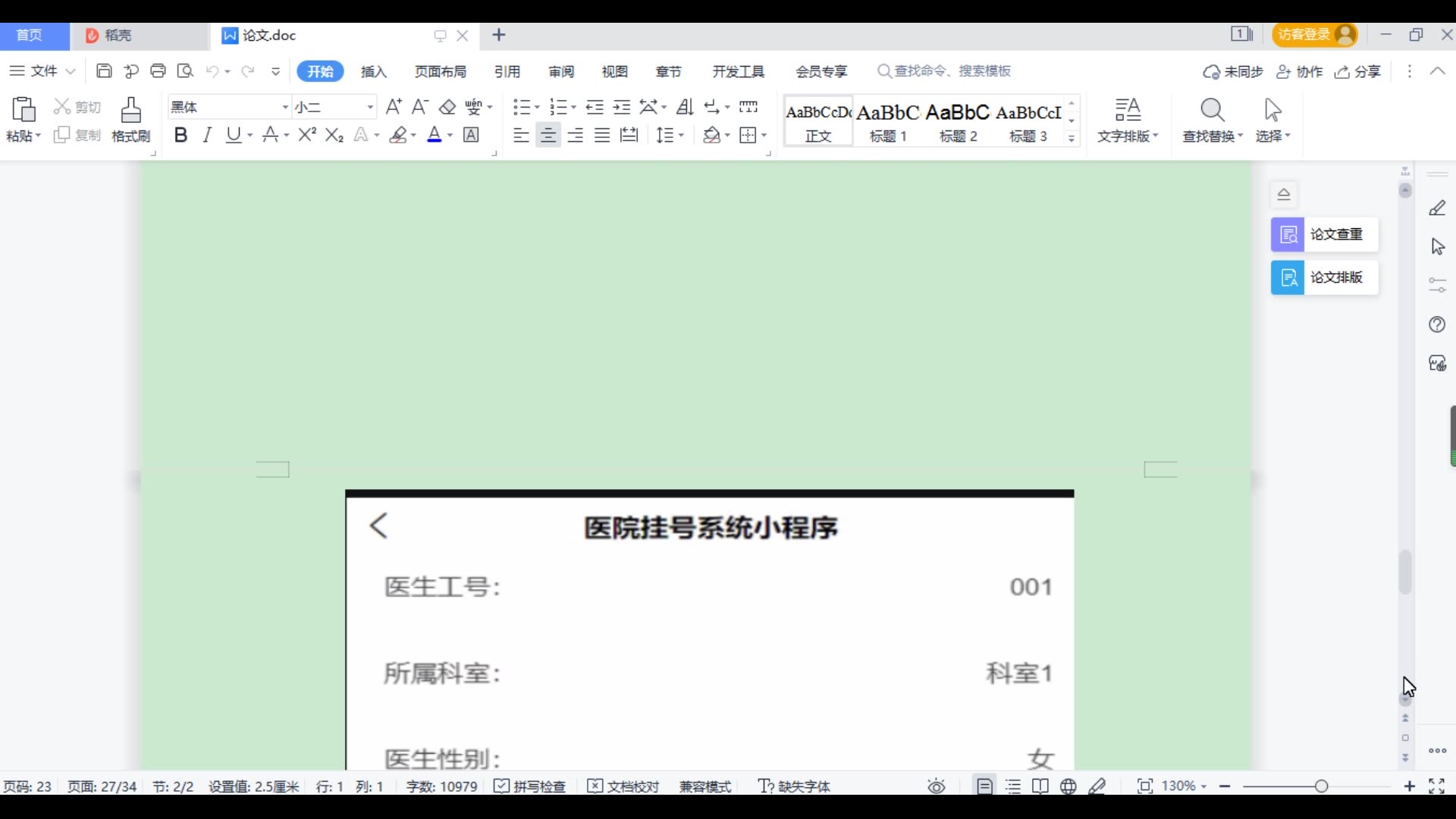Open the 插入 ribbon tab
This screenshot has height=819, width=1456.
tap(373, 71)
